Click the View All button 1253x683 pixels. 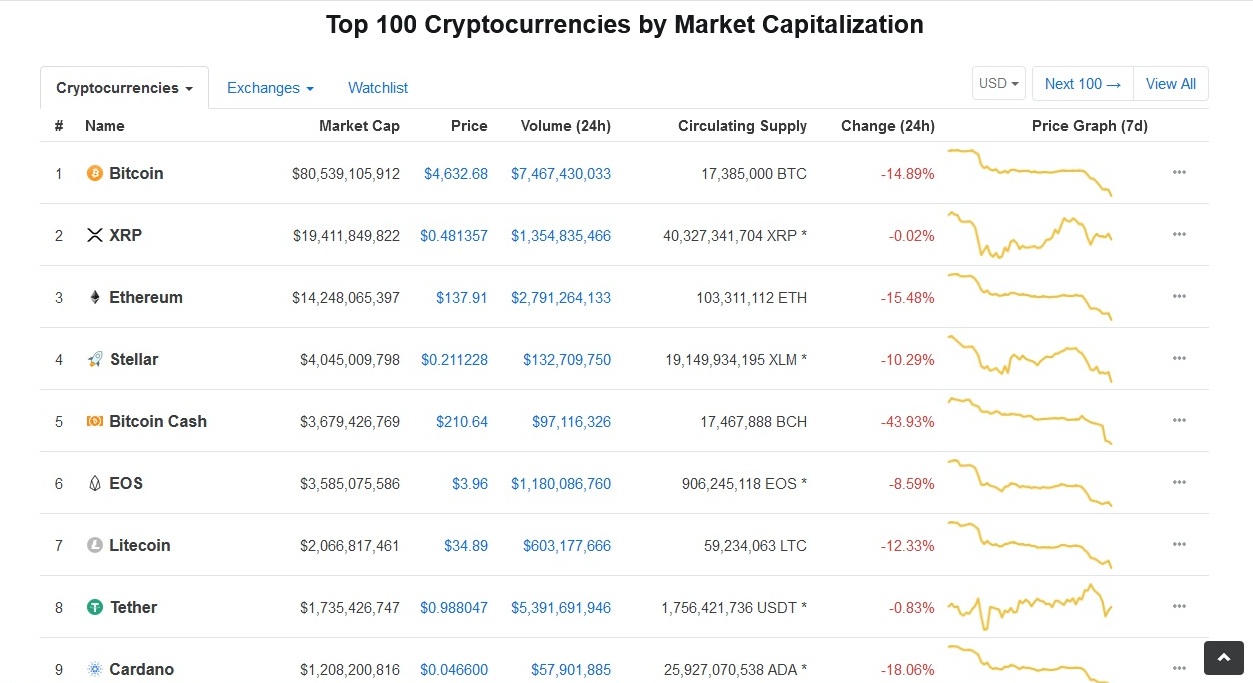[x=1171, y=84]
